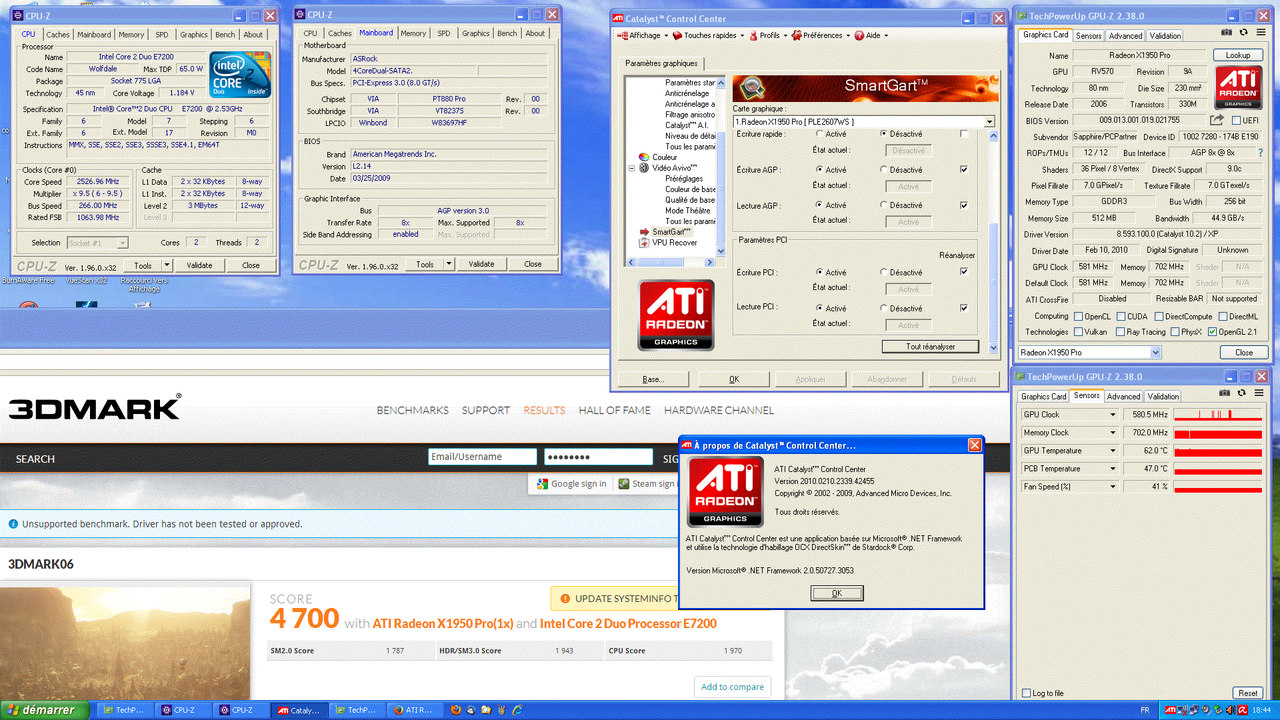Open the GPU Clock sensor dropdown arrow
The height and width of the screenshot is (720, 1280).
pos(1111,414)
